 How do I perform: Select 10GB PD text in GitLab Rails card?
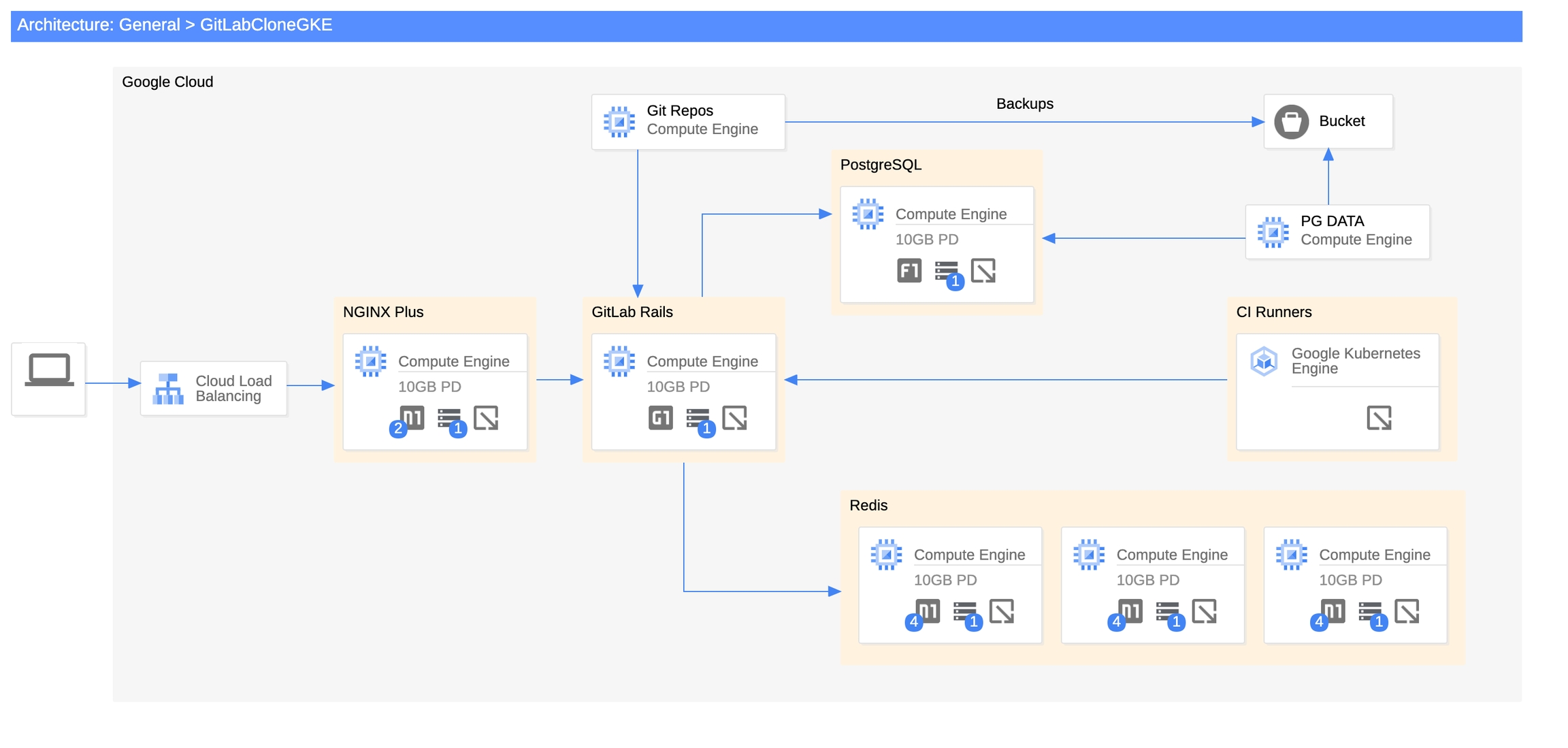(678, 387)
